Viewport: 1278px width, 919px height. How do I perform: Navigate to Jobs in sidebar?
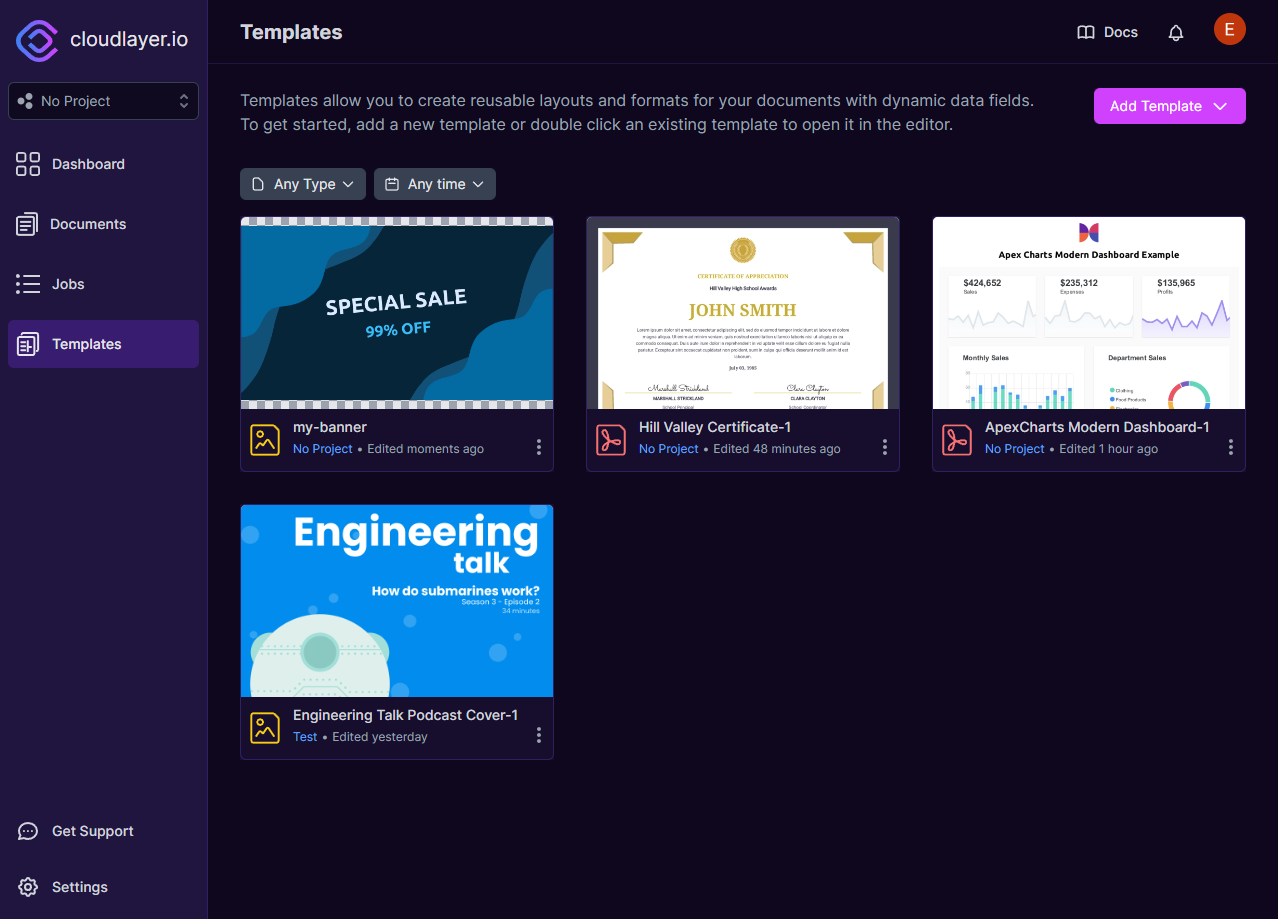pos(103,284)
